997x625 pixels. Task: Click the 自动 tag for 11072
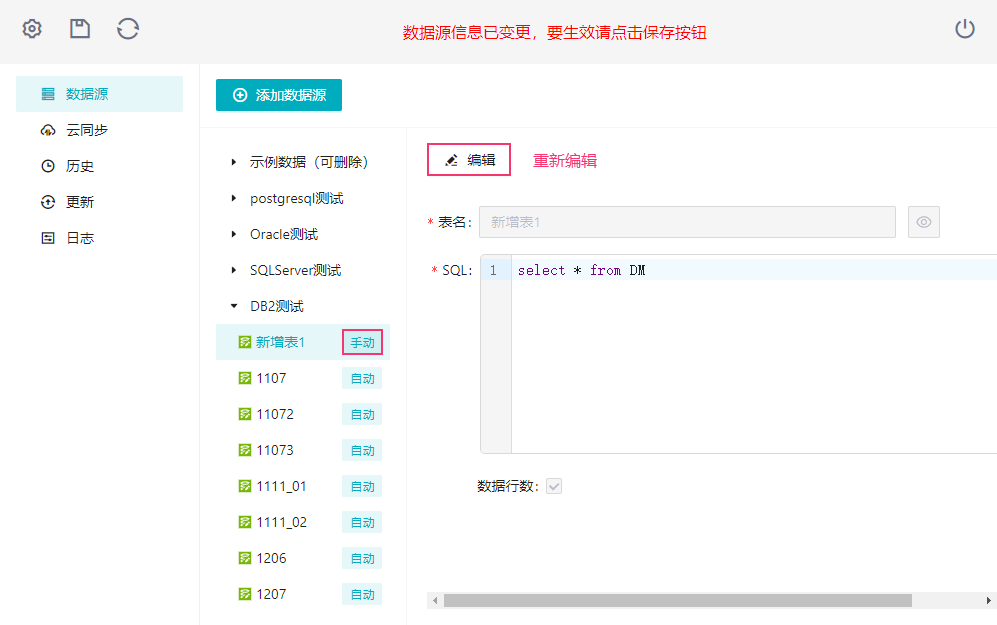pyautogui.click(x=362, y=415)
